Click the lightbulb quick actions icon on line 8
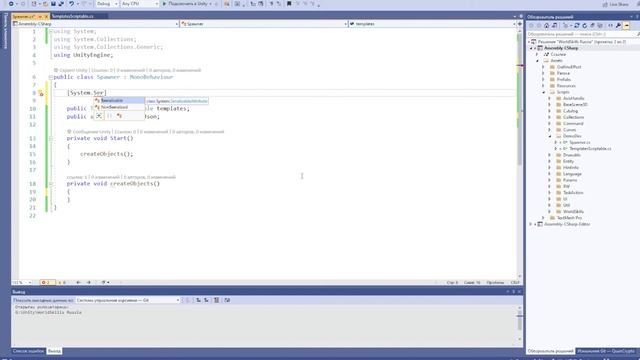 coord(41,93)
